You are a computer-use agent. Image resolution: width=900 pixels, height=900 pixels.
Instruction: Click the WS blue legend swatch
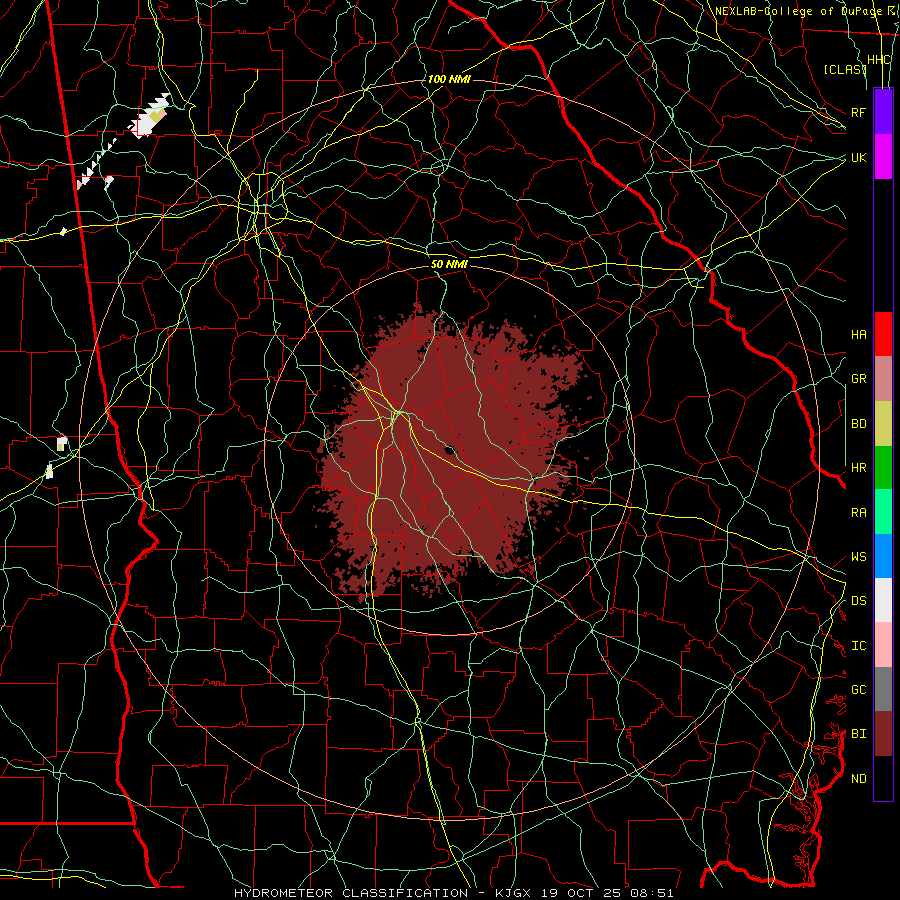coord(883,556)
